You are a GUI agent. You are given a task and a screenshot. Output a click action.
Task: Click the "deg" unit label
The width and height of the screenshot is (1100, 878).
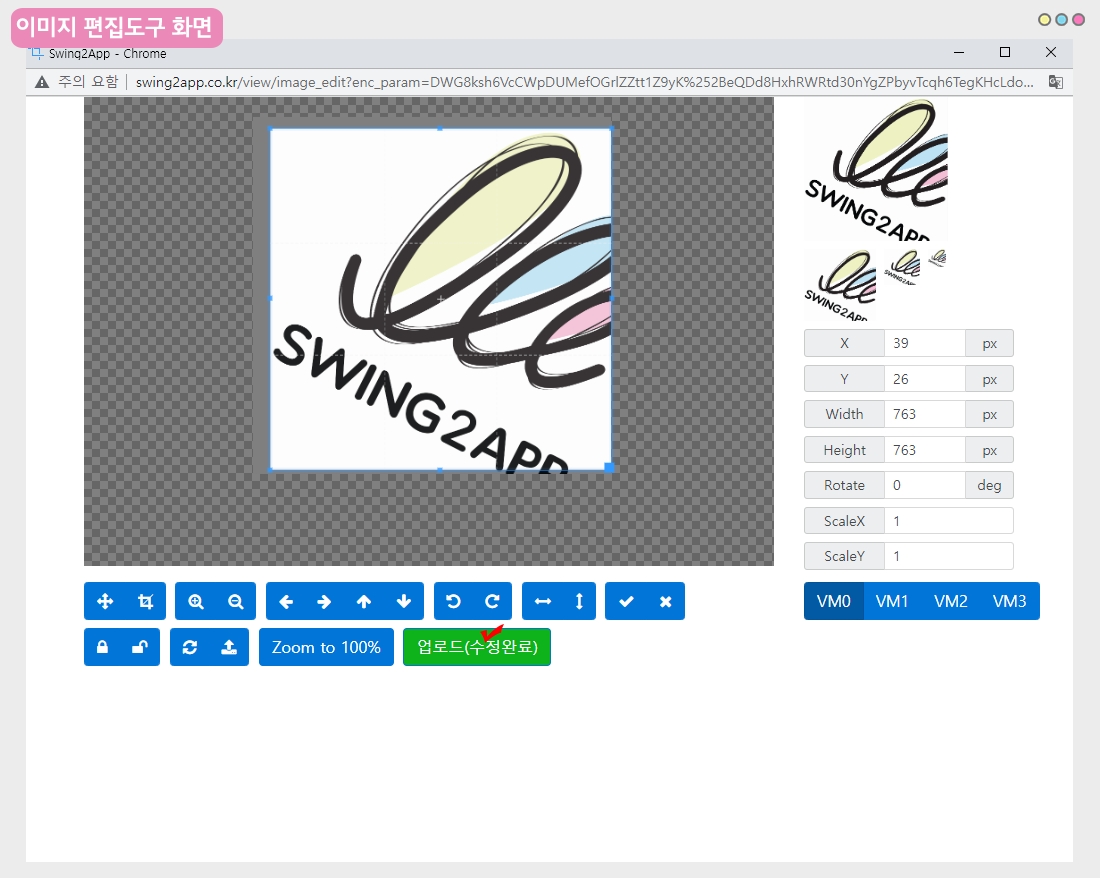989,485
